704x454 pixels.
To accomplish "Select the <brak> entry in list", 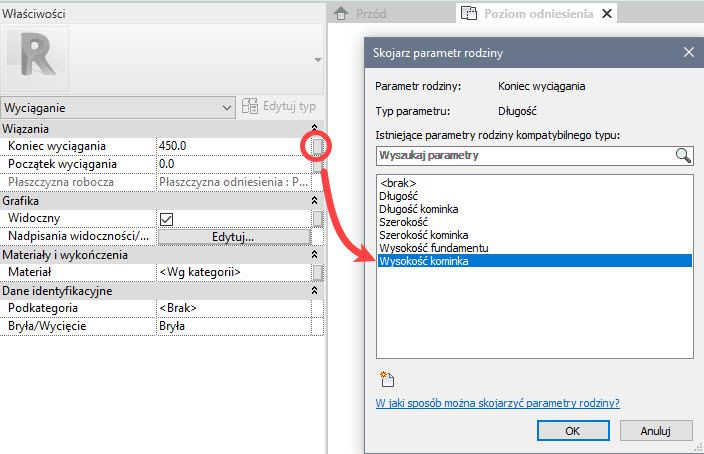I will pyautogui.click(x=397, y=184).
